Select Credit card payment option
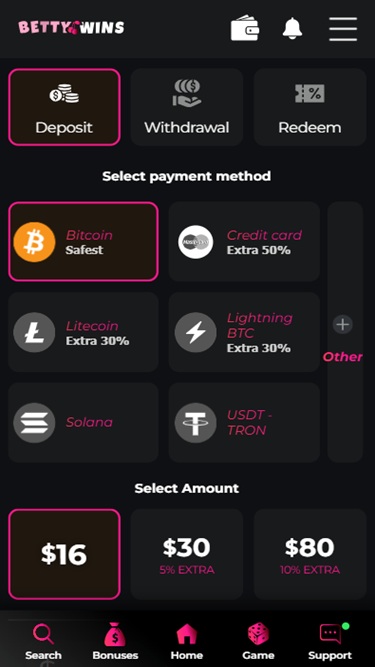Screen dimensions: 375x667 coord(244,242)
